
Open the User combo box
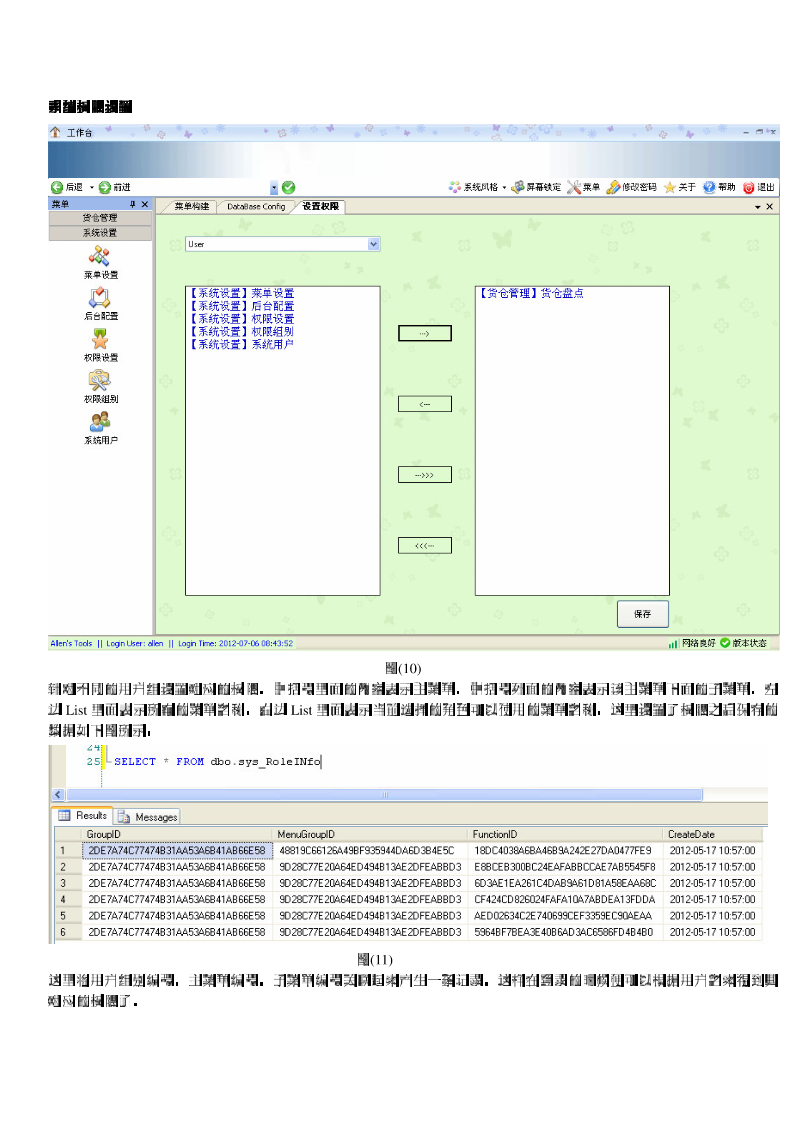point(283,244)
